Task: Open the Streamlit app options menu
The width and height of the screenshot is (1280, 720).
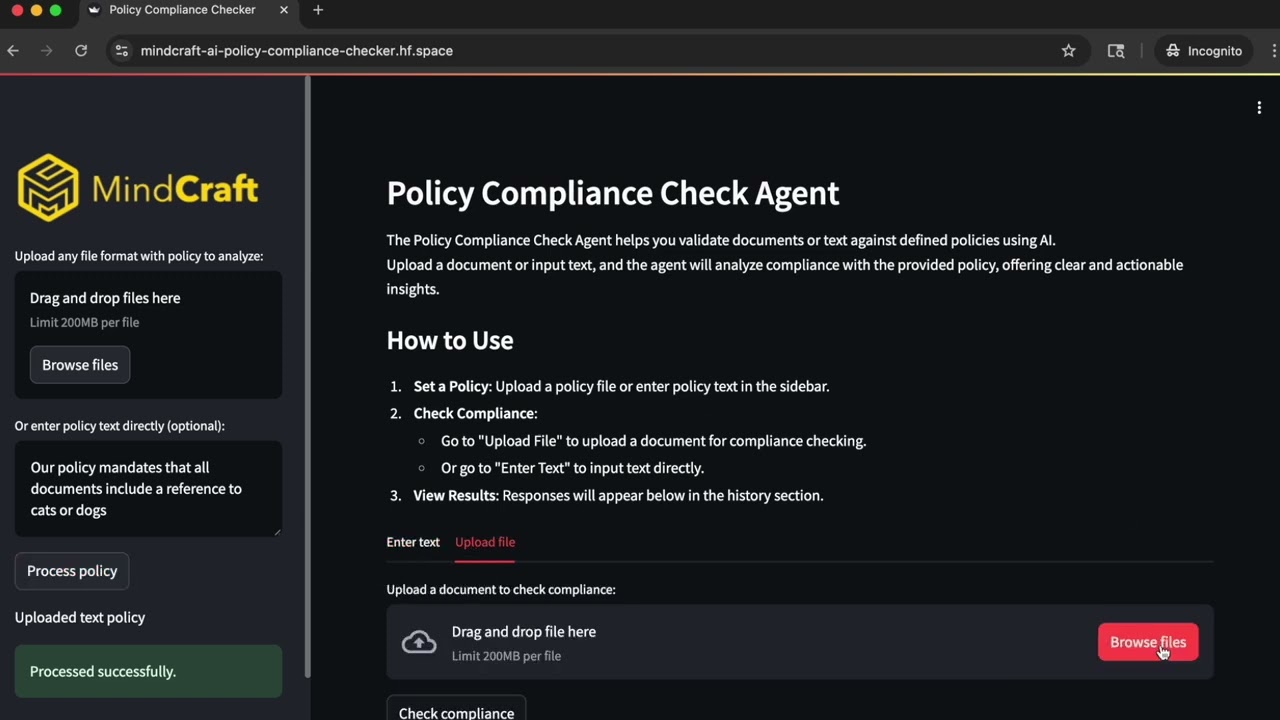Action: pos(1259,107)
